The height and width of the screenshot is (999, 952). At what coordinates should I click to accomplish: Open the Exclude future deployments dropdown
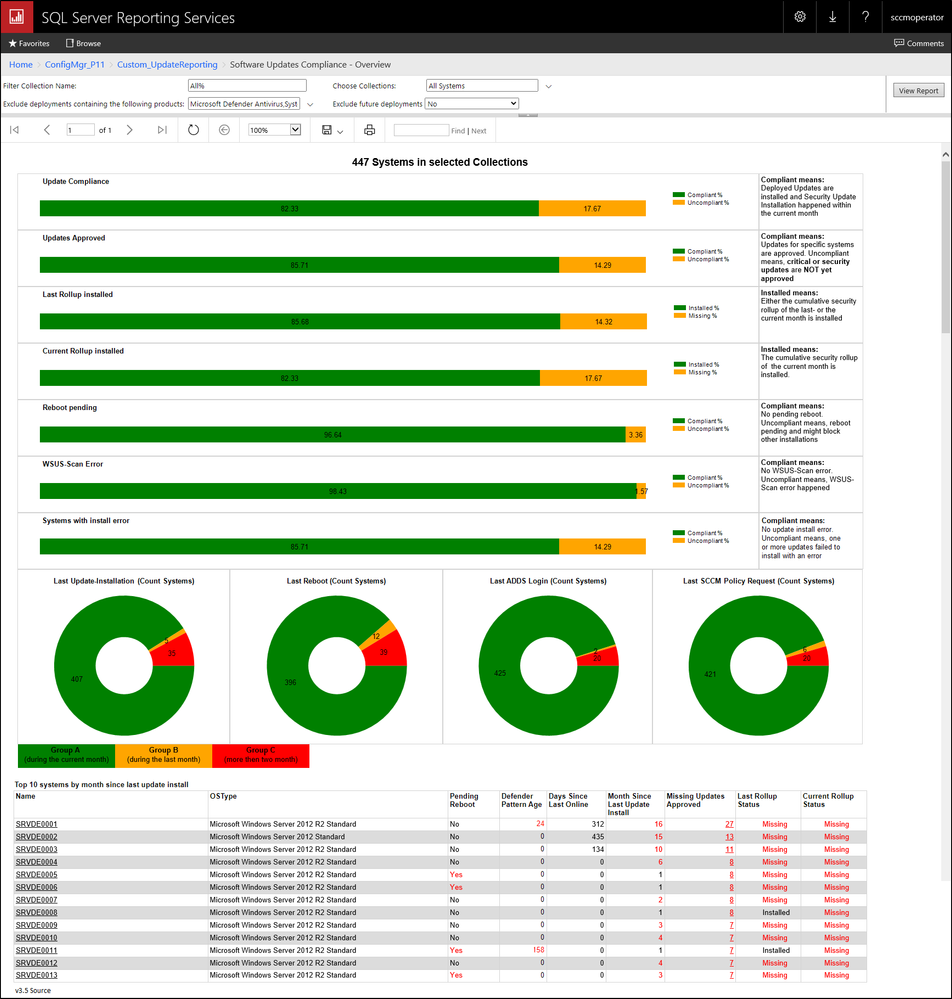pyautogui.click(x=472, y=103)
